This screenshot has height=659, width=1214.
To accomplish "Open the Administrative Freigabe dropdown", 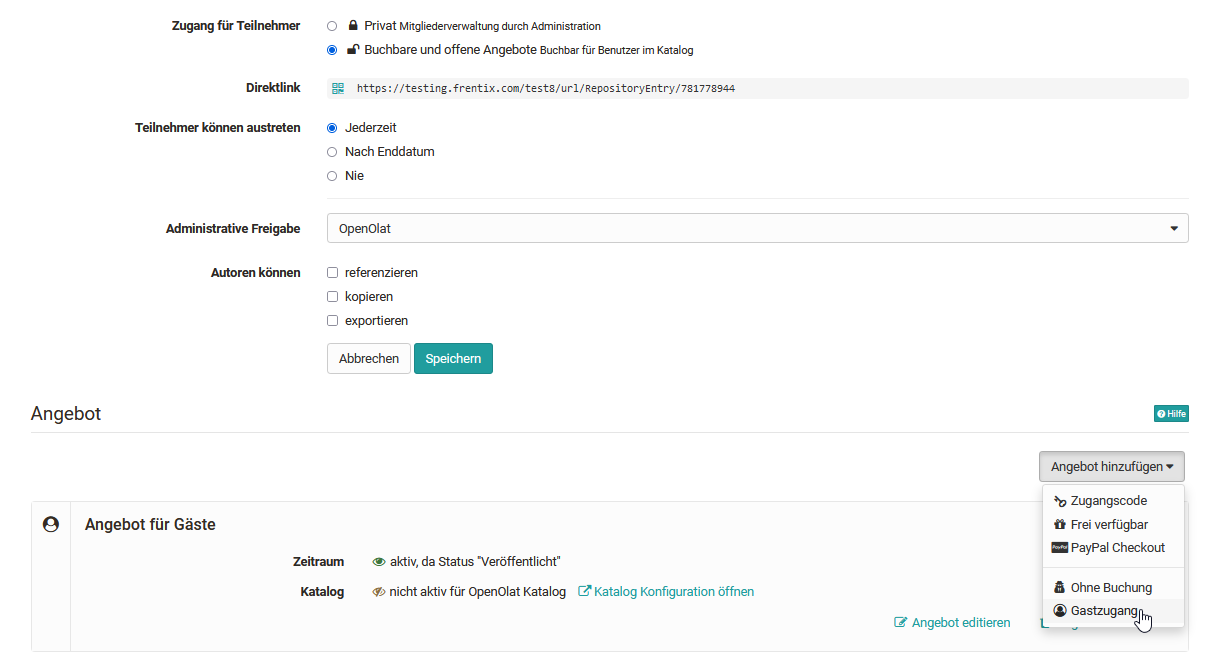I will coord(757,228).
